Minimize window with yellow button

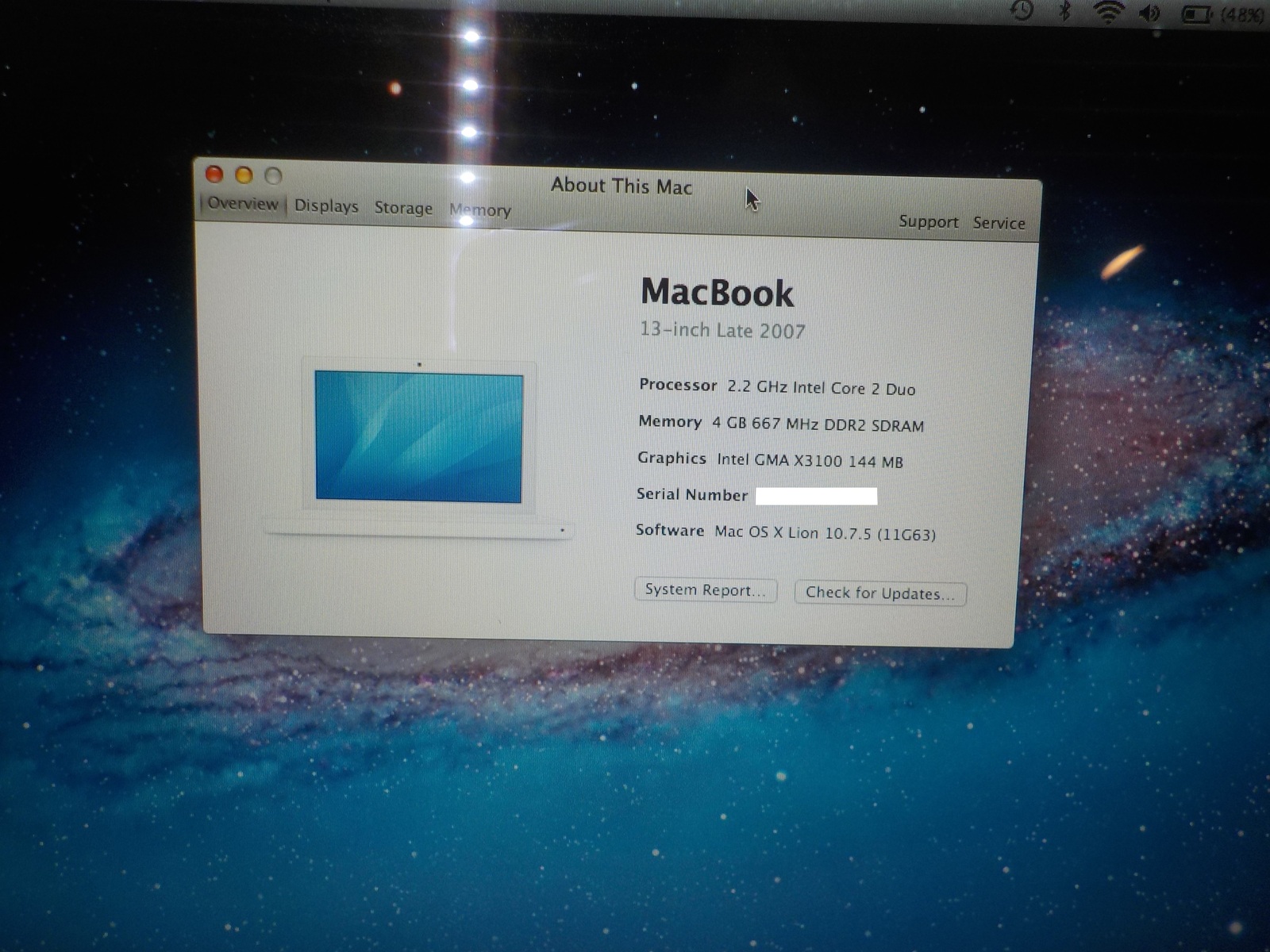pos(244,175)
